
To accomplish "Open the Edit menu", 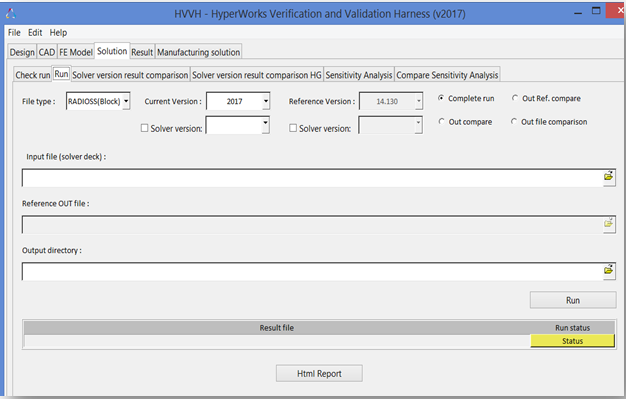I will click(x=35, y=33).
